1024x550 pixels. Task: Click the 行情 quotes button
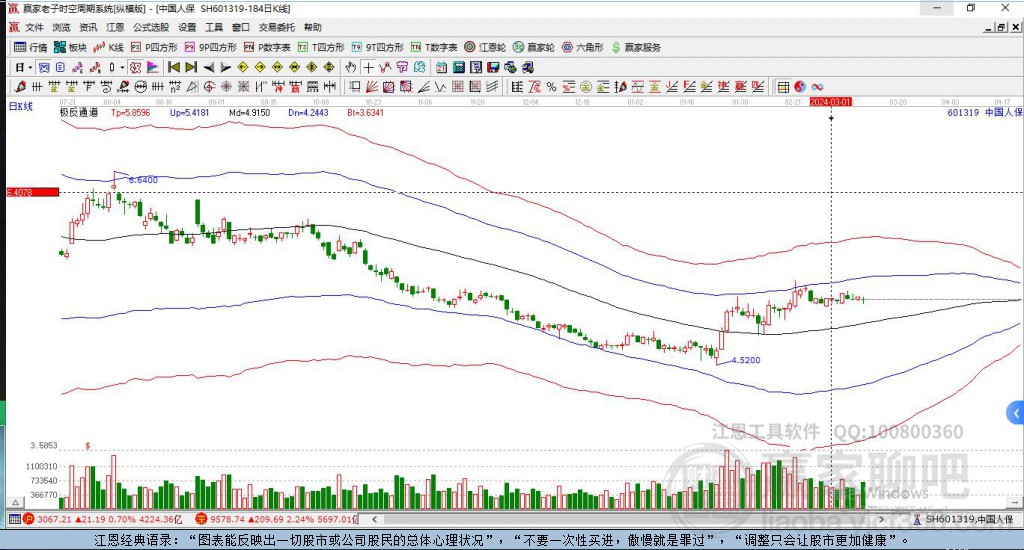click(30, 47)
